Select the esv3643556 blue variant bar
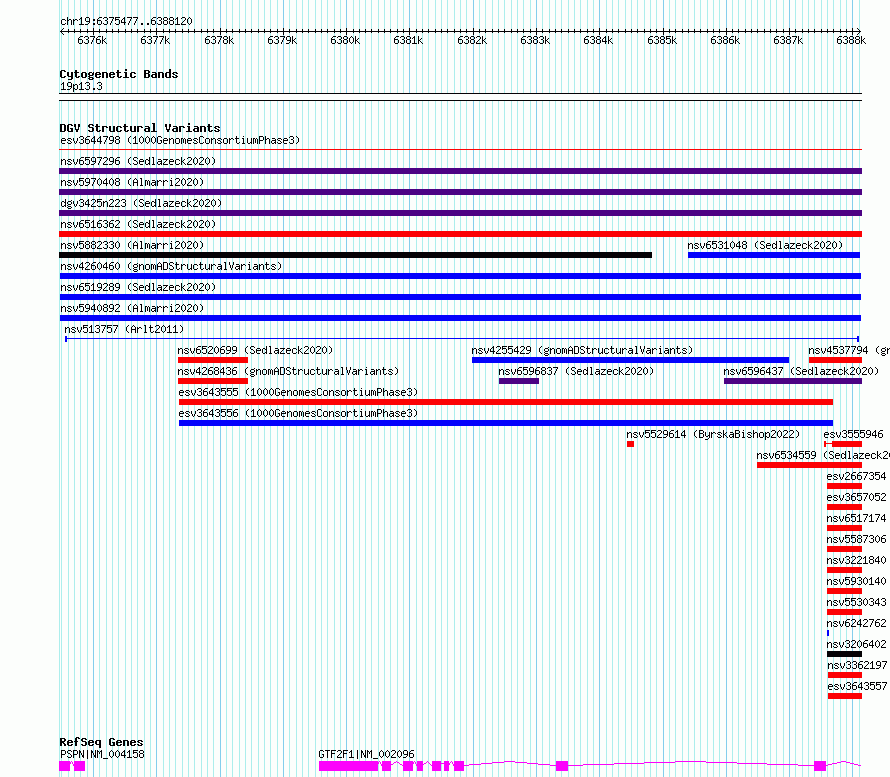The height and width of the screenshot is (777, 890). point(506,423)
